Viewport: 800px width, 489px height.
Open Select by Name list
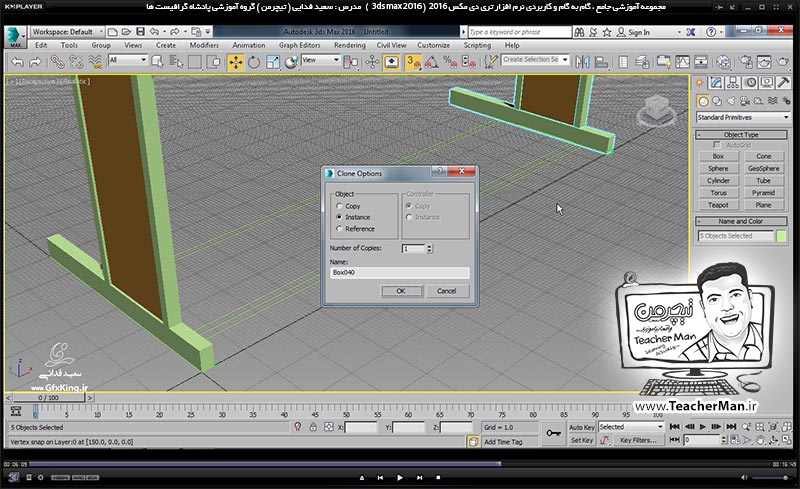click(x=176, y=62)
